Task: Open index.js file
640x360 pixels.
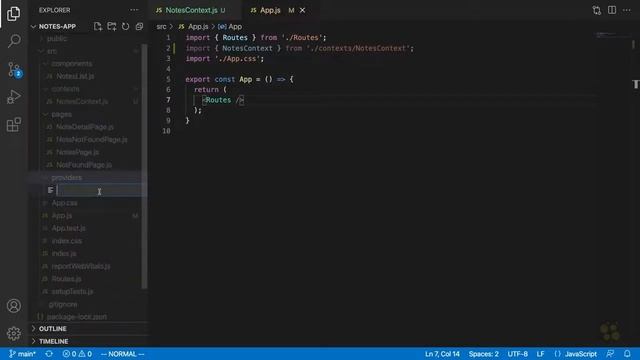Action: click(64, 253)
